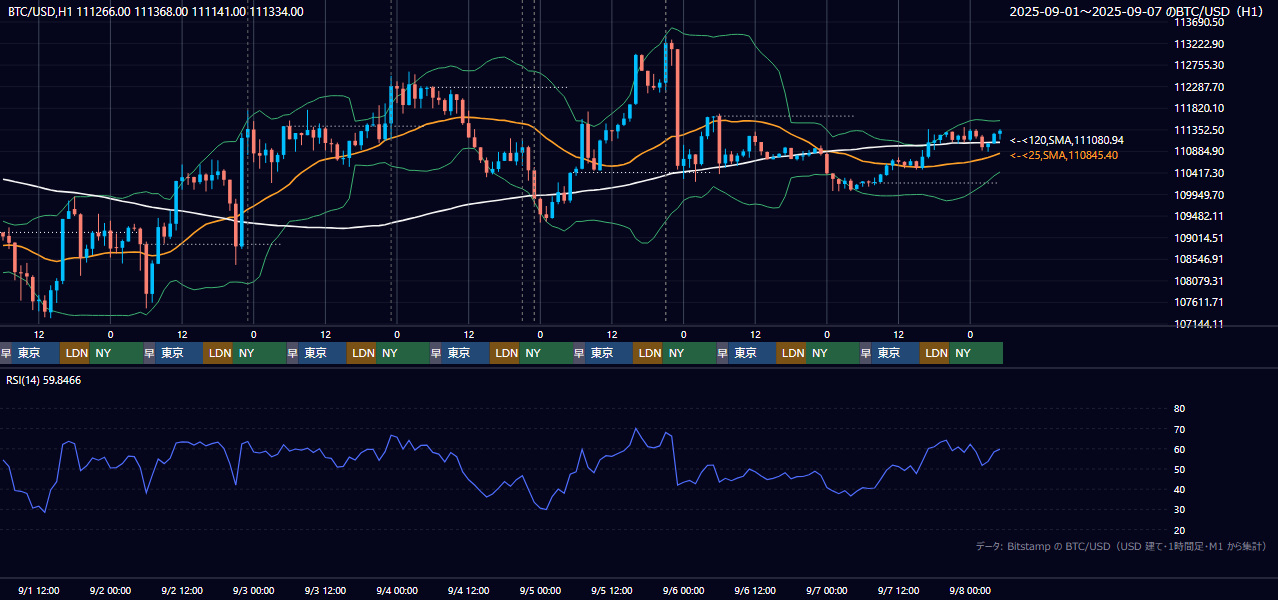Select the 9/2 12:00 date label
1278x600 pixels.
(x=183, y=590)
